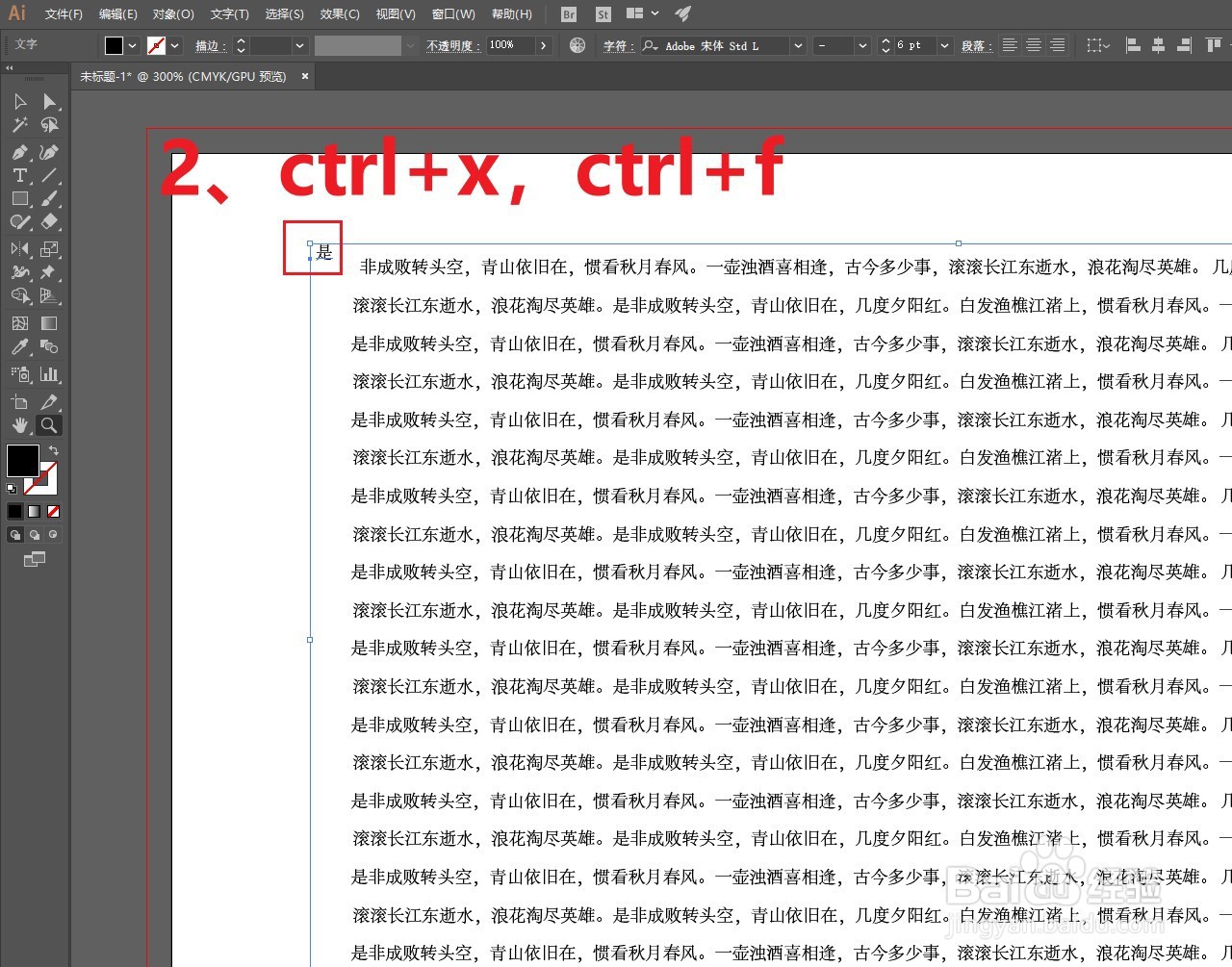Choose the Rectangle tool
Screen dimensions: 1232x967
(x=19, y=198)
